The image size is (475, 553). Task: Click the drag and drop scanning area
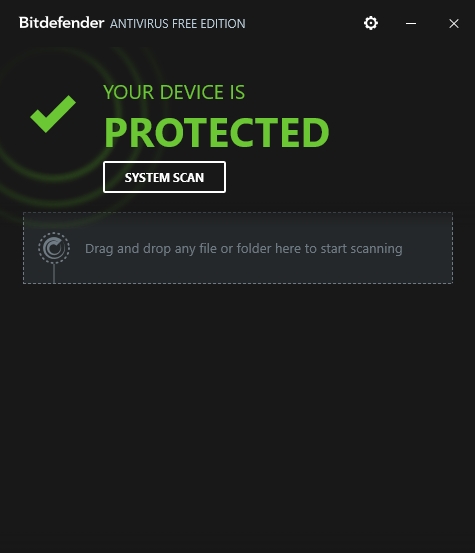[x=238, y=248]
